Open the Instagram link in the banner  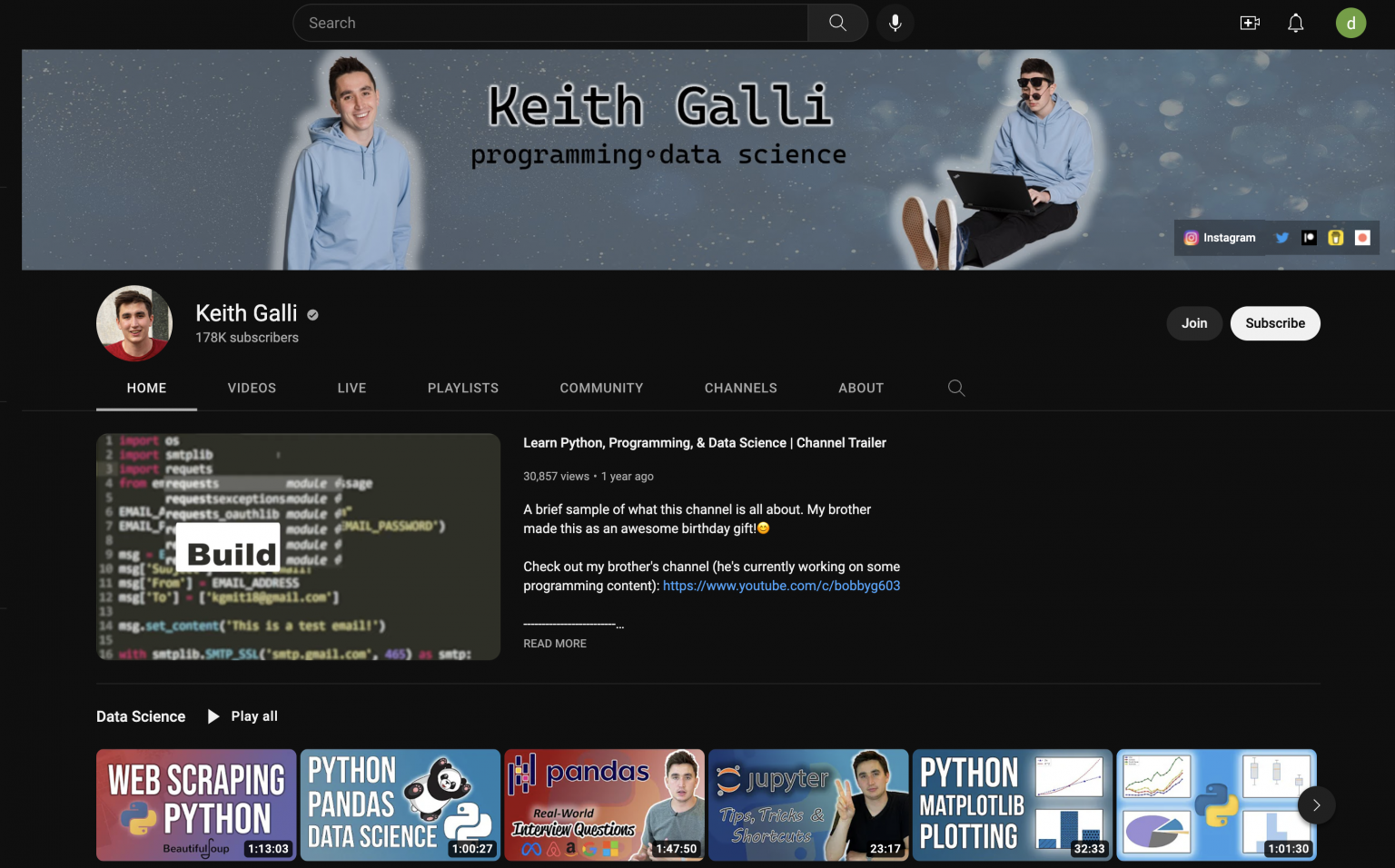pyautogui.click(x=1222, y=238)
